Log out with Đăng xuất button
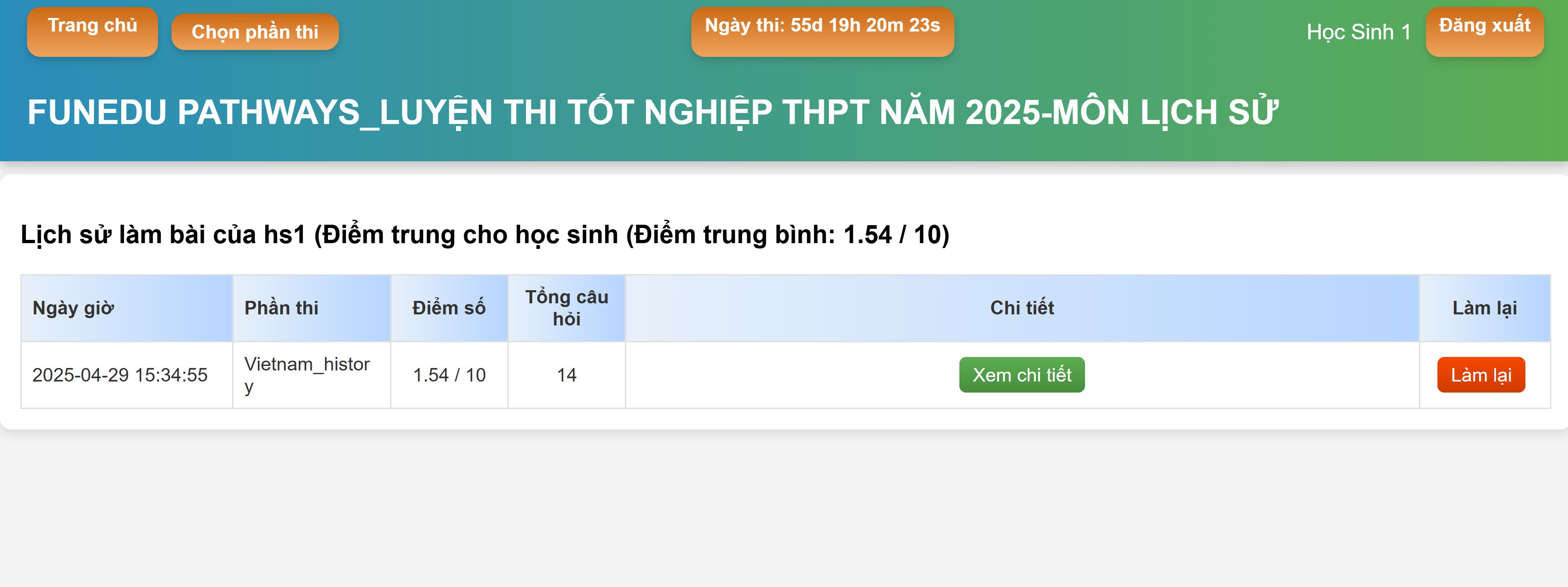 [1485, 32]
